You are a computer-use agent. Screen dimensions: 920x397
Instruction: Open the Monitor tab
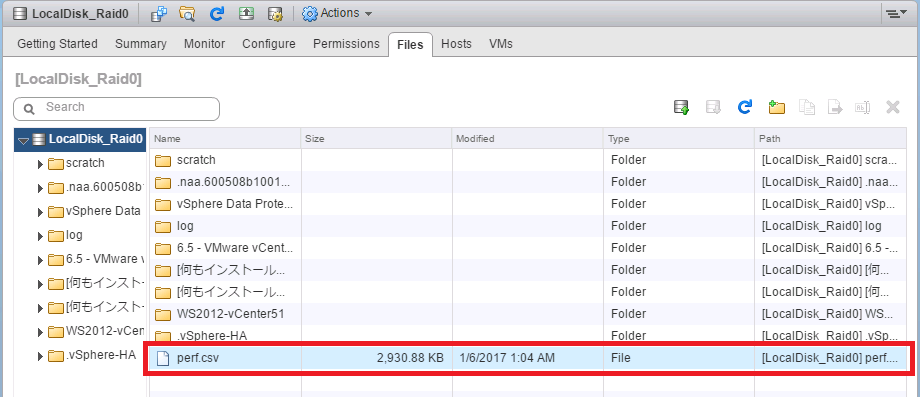pos(204,44)
